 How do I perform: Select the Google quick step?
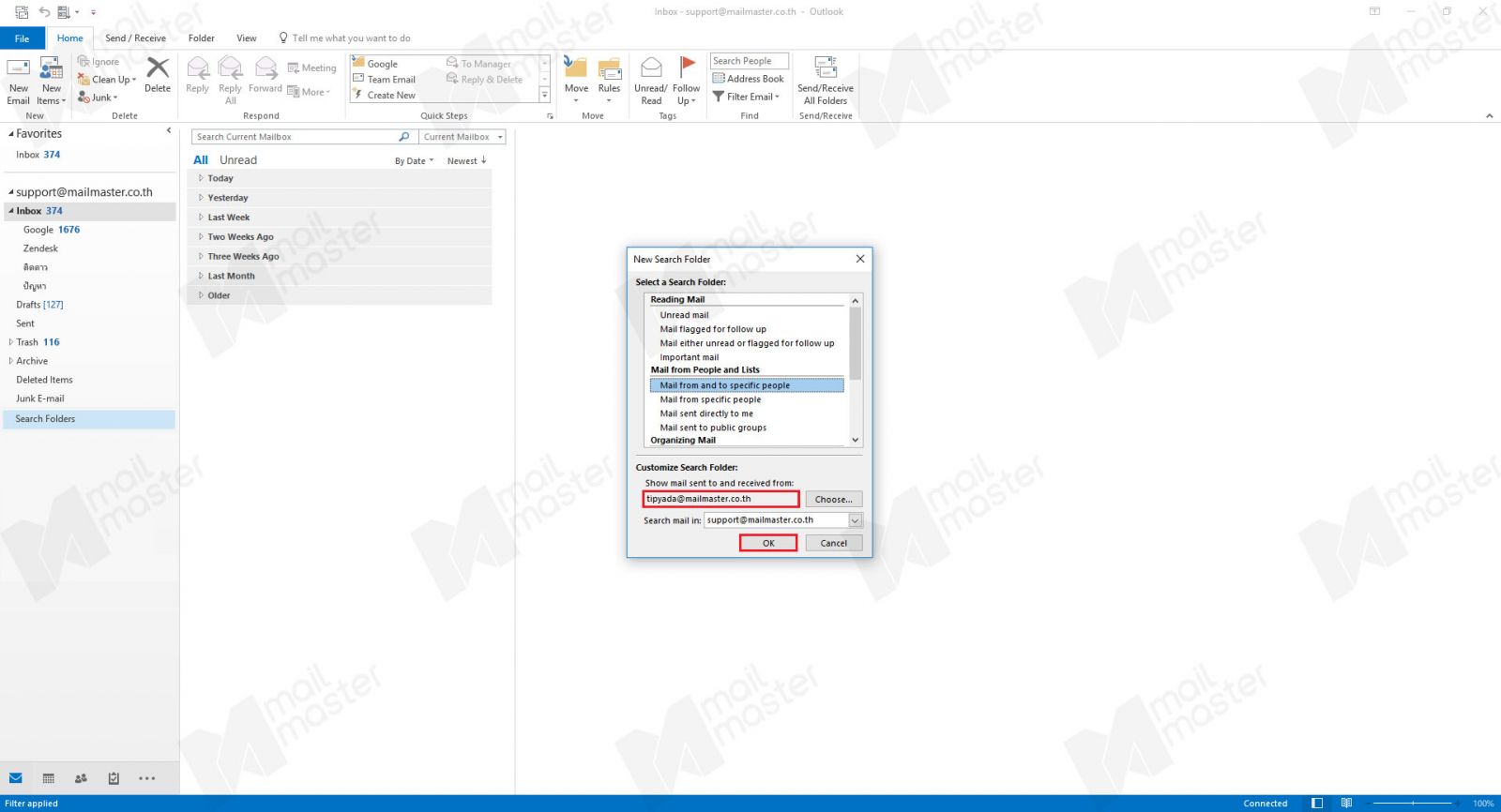click(x=375, y=64)
